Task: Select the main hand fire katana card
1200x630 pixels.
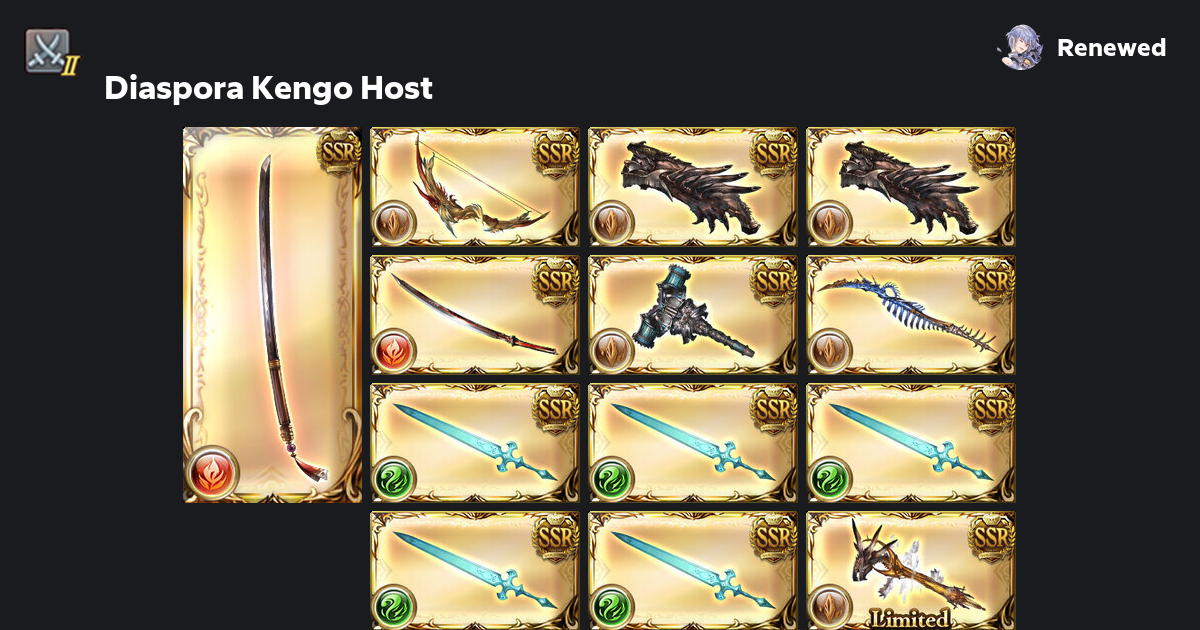Action: 272,315
